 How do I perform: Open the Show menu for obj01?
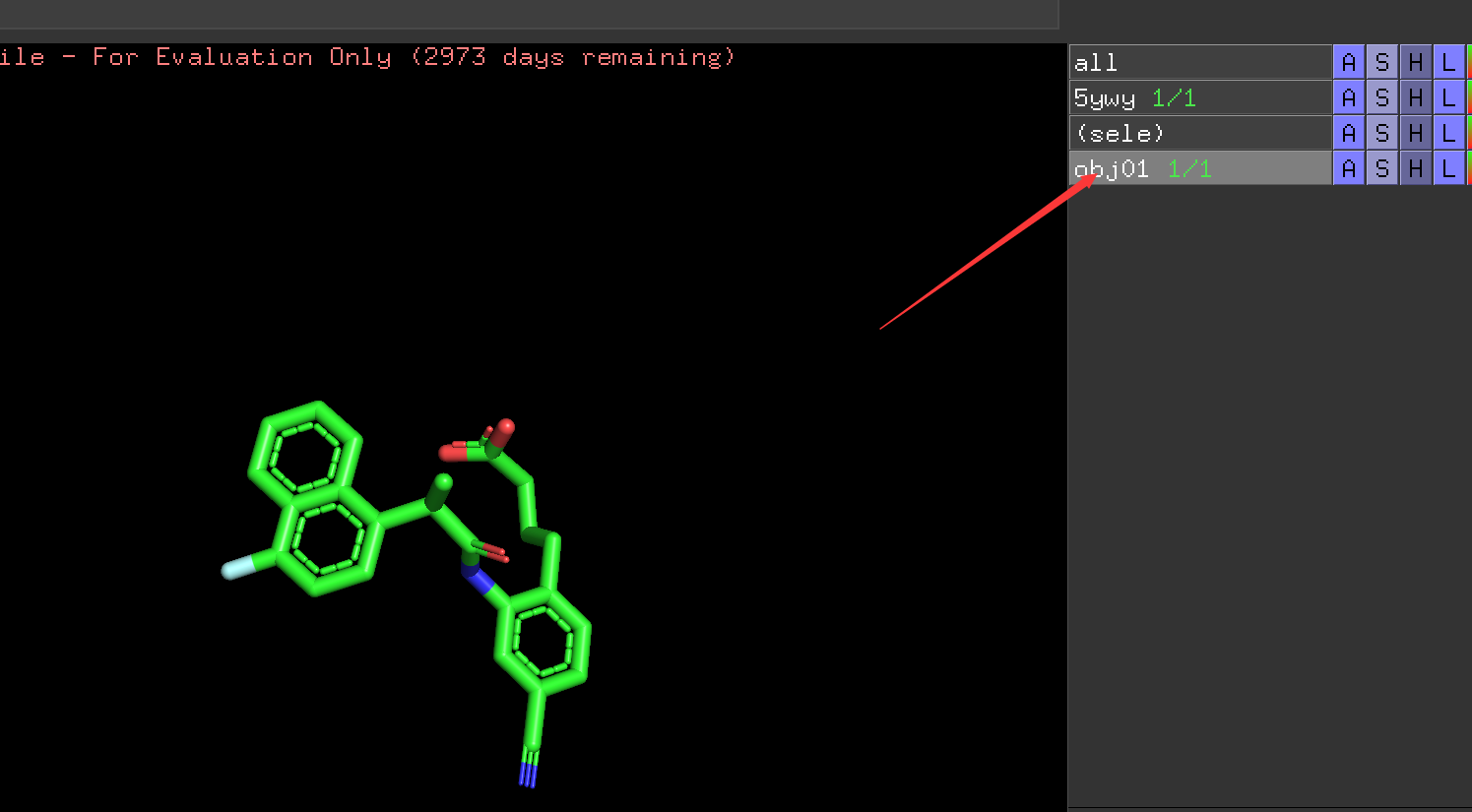coord(1381,168)
